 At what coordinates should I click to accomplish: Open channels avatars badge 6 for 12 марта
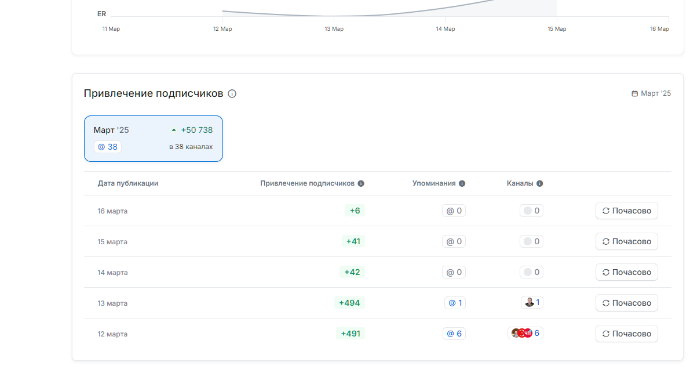[525, 333]
